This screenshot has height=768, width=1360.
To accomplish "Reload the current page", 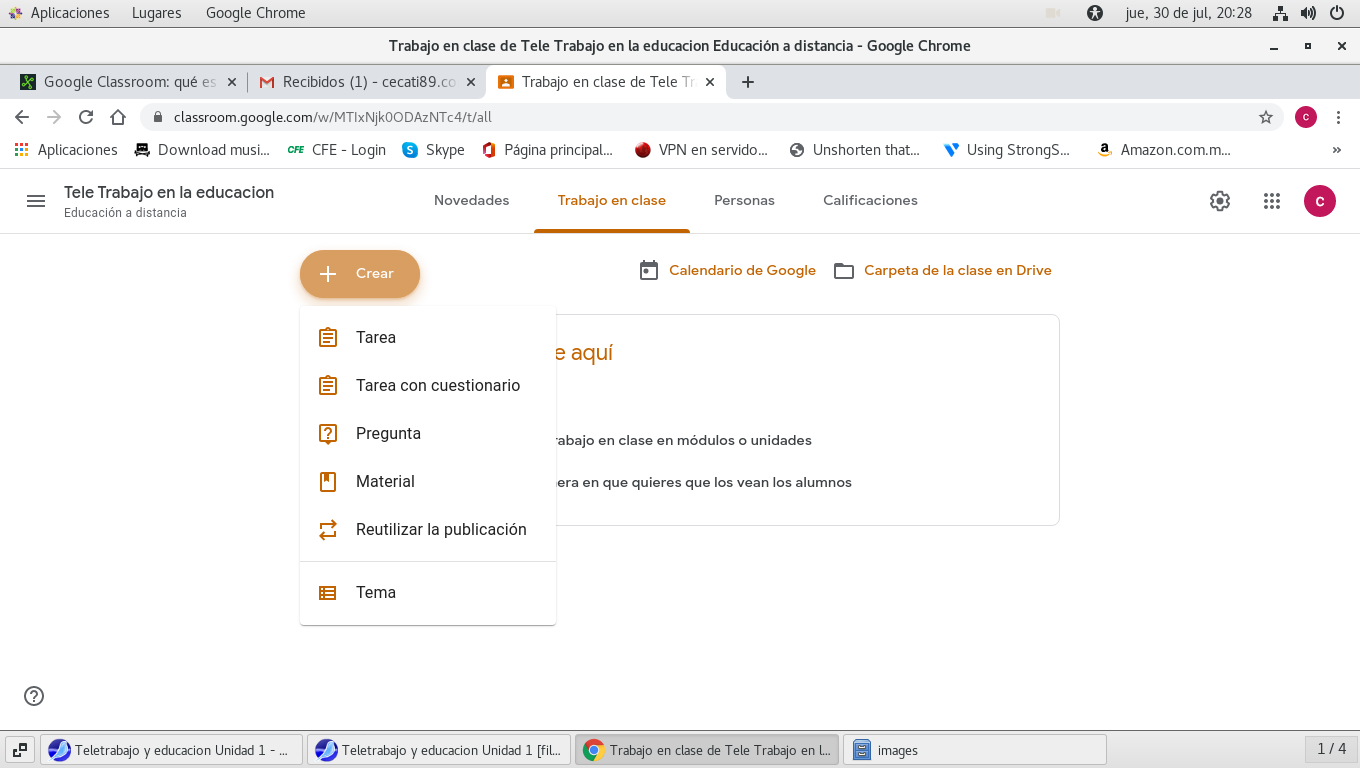I will point(86,117).
